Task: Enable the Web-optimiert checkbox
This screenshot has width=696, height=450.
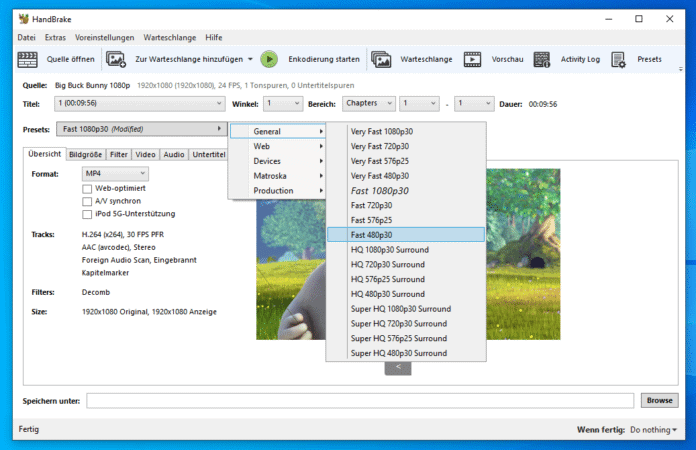Action: pos(87,189)
